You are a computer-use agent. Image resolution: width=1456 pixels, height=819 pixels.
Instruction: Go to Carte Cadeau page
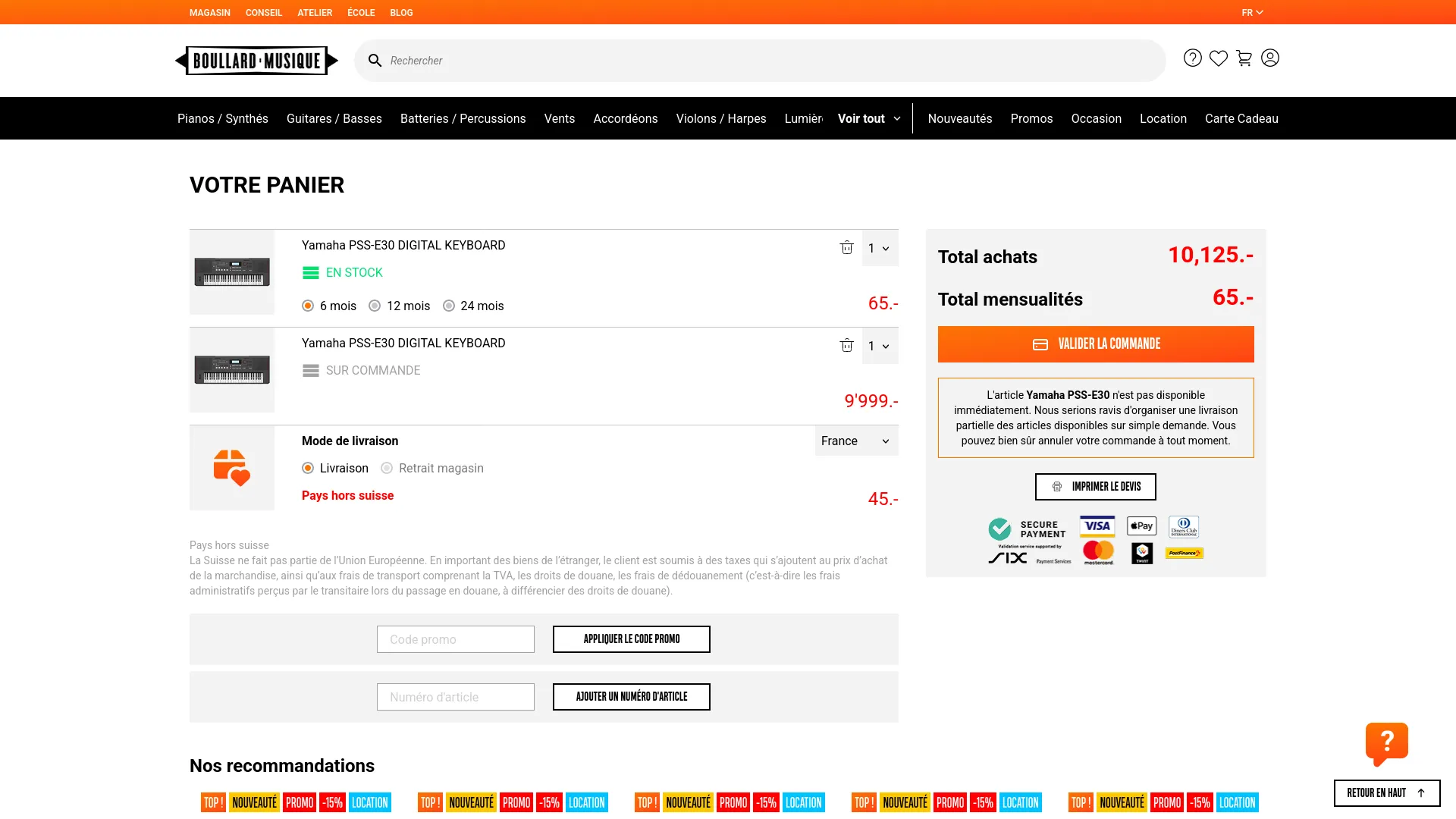(x=1241, y=119)
